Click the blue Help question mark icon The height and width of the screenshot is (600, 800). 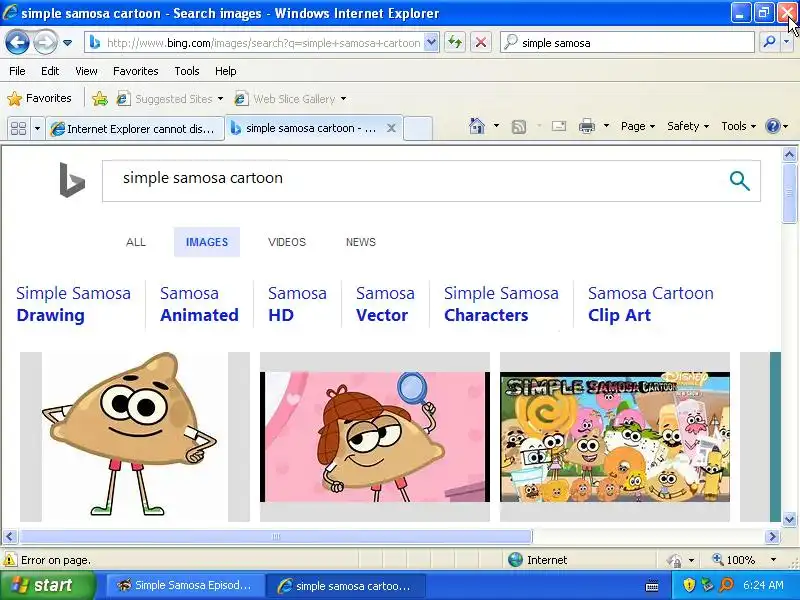pos(773,126)
